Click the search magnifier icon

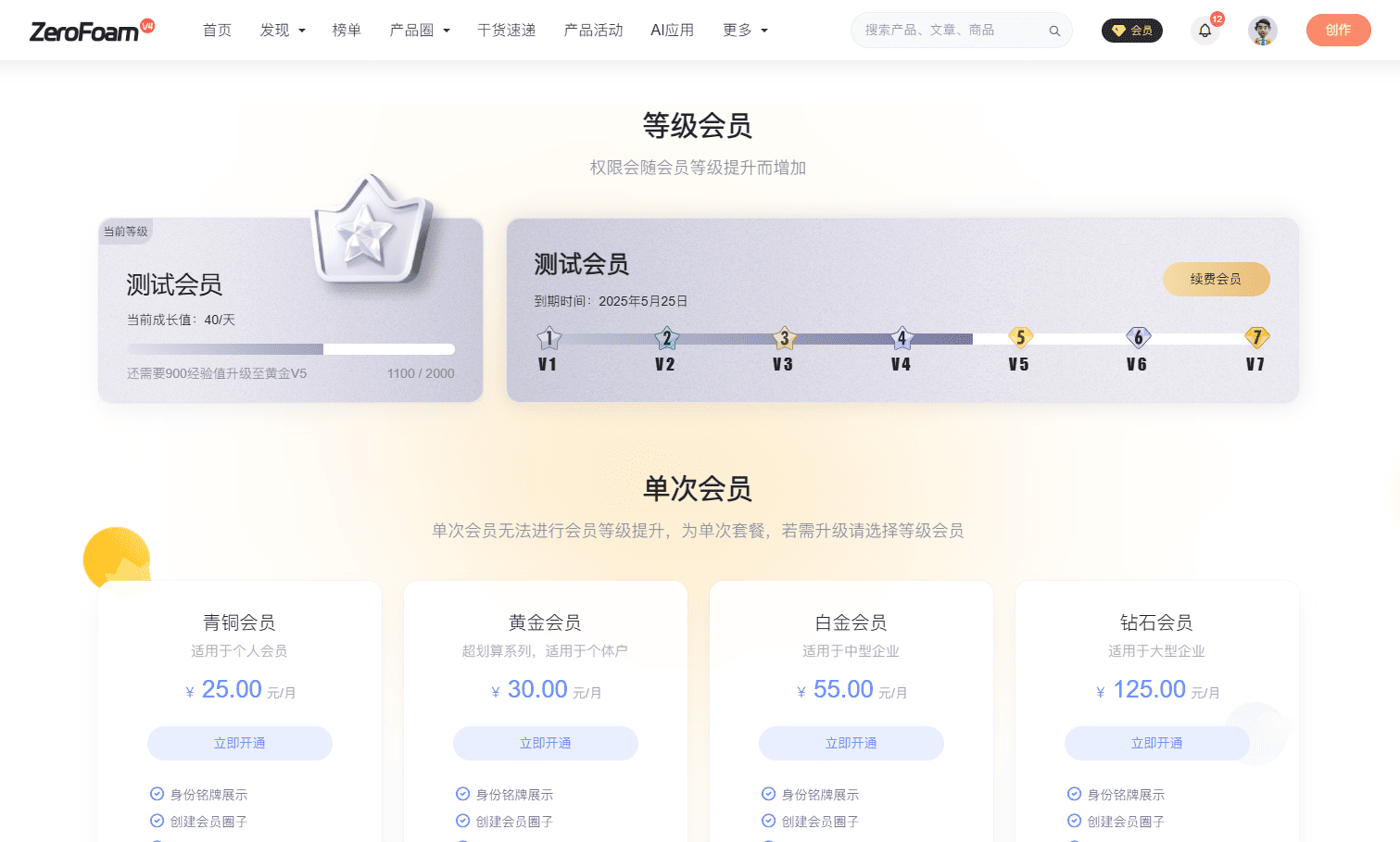1054,30
